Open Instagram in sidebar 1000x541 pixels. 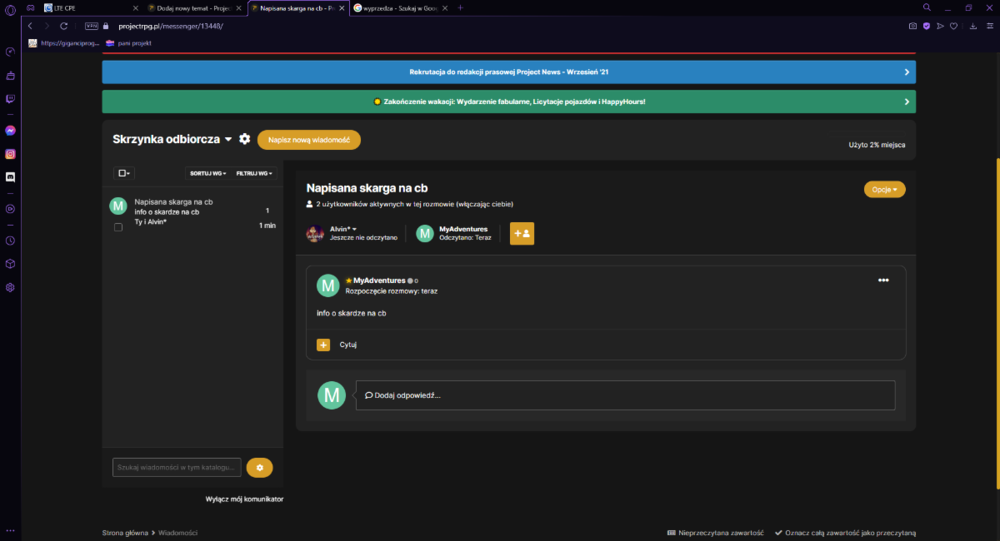click(x=10, y=154)
